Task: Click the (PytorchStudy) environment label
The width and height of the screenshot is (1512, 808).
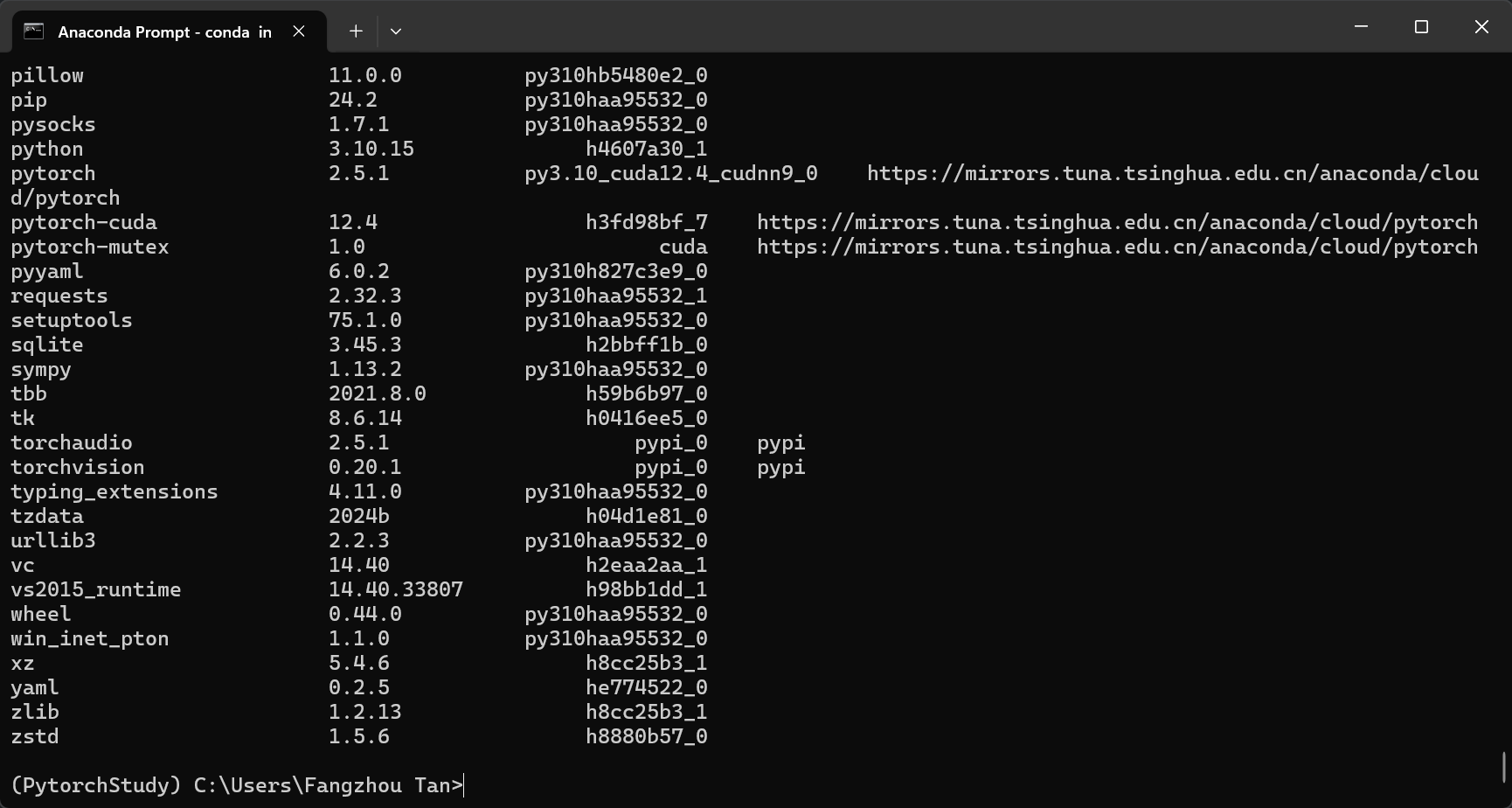Action: point(96,785)
